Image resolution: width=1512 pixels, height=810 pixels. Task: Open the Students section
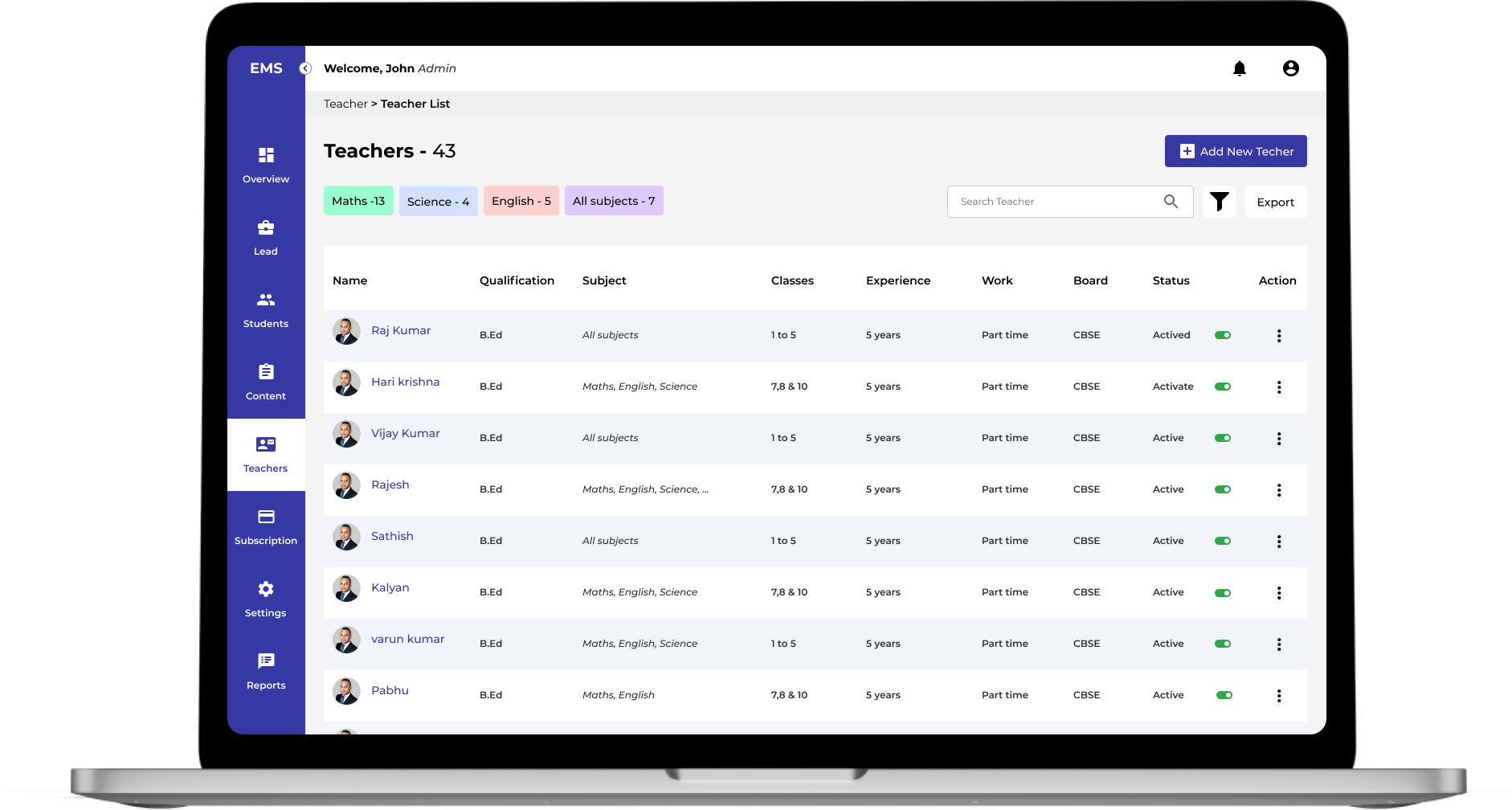(266, 310)
